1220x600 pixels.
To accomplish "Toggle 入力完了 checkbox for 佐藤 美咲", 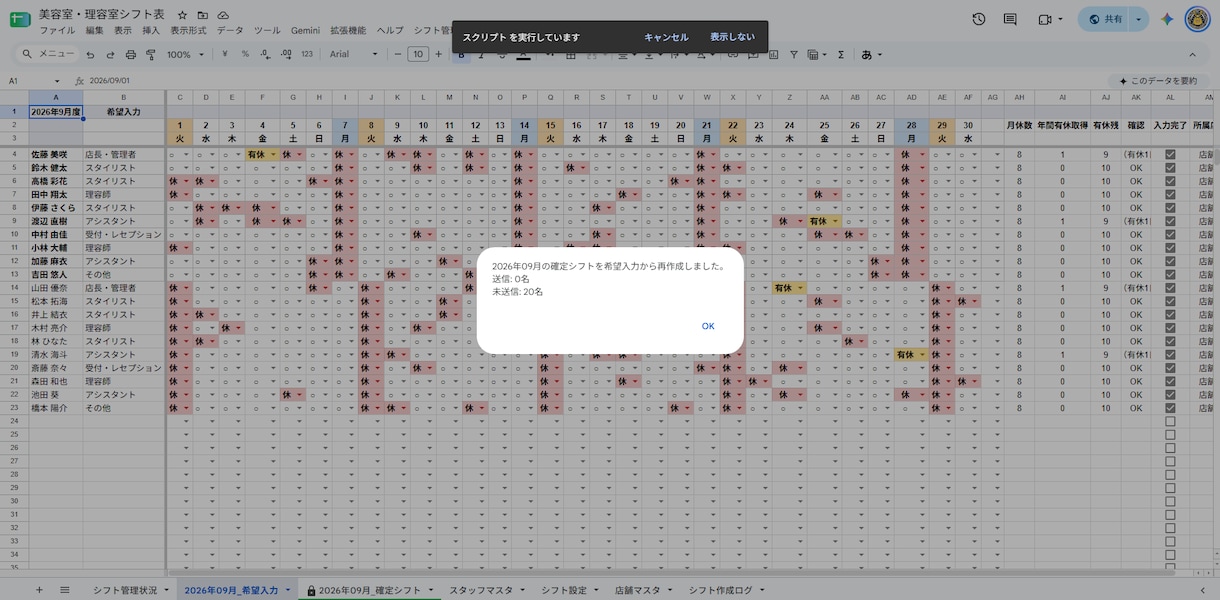I will (x=1170, y=155).
